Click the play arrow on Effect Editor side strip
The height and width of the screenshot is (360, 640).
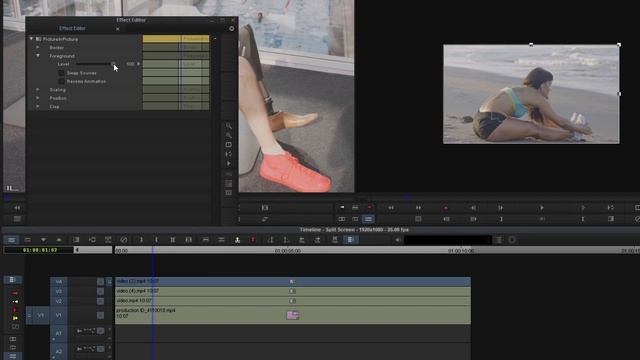(229, 163)
